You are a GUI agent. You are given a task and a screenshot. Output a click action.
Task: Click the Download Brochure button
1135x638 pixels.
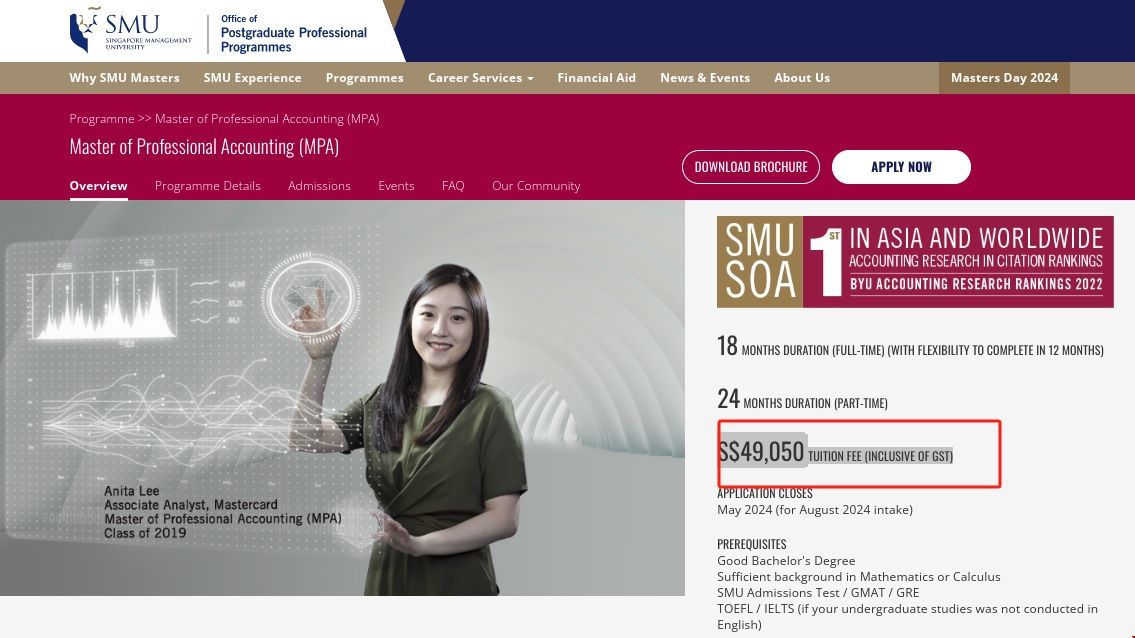751,166
